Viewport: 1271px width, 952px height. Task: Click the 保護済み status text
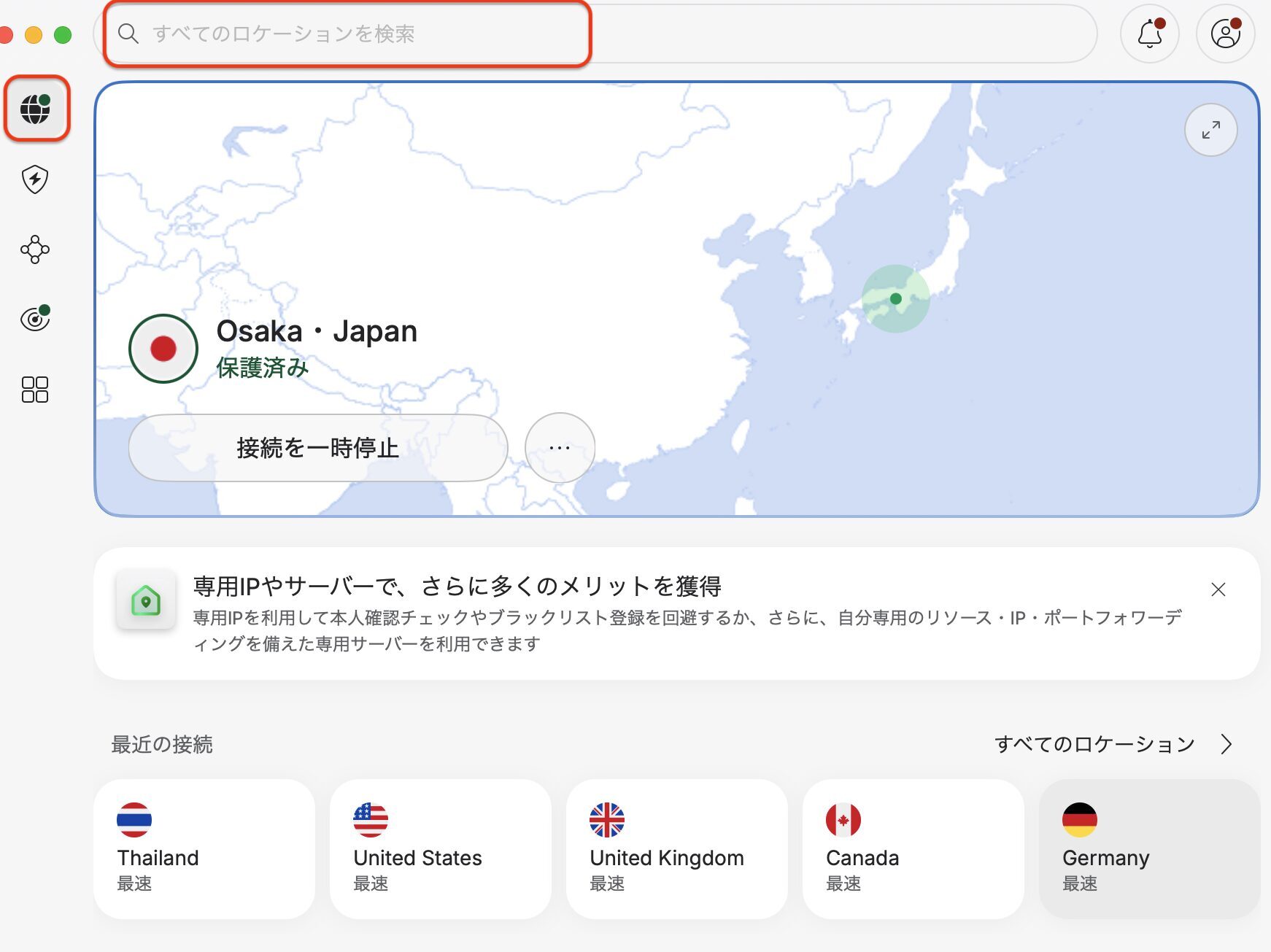coord(263,368)
